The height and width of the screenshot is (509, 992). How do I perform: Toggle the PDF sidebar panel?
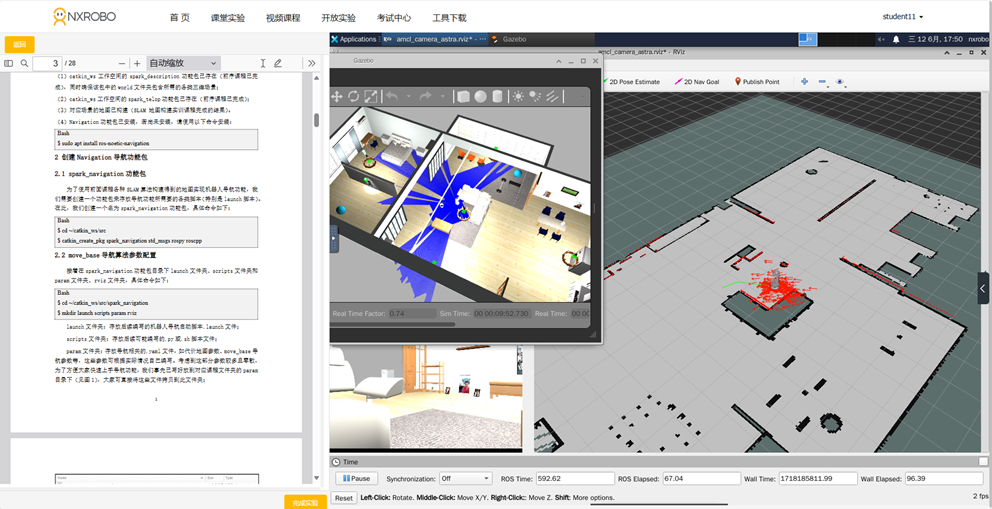tap(9, 63)
